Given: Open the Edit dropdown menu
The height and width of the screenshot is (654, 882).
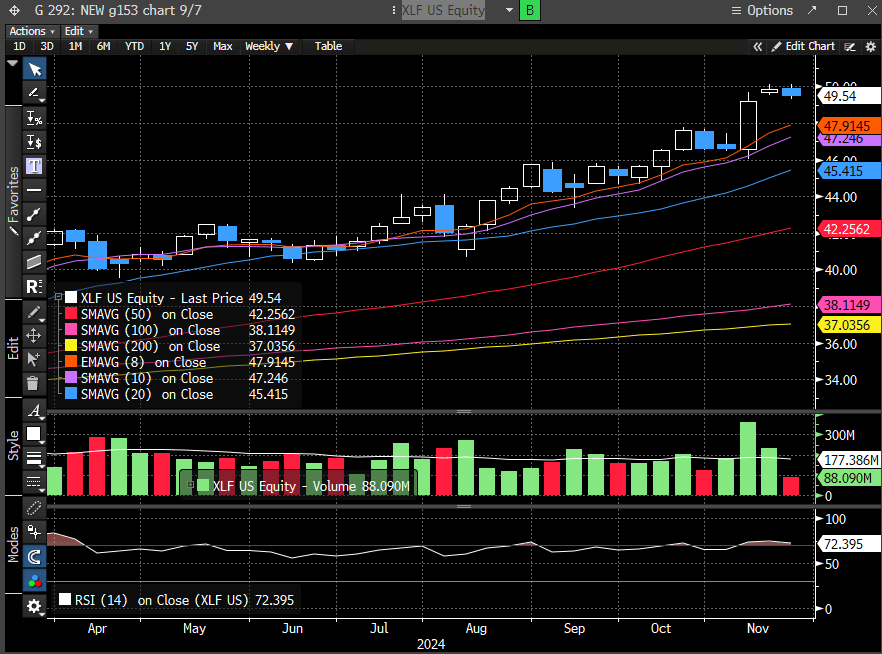Looking at the screenshot, I should pos(78,31).
